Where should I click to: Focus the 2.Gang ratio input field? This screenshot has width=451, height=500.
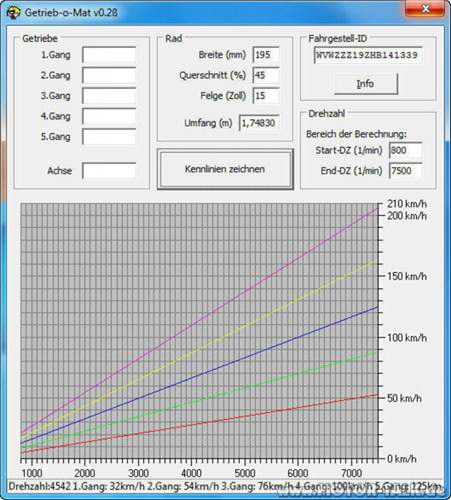pos(109,75)
